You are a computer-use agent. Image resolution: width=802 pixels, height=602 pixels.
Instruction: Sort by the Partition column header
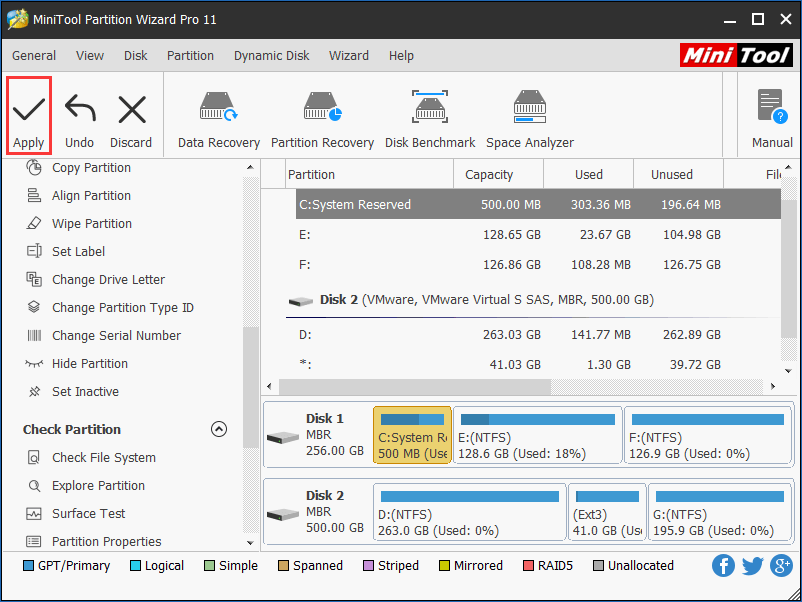tap(369, 174)
